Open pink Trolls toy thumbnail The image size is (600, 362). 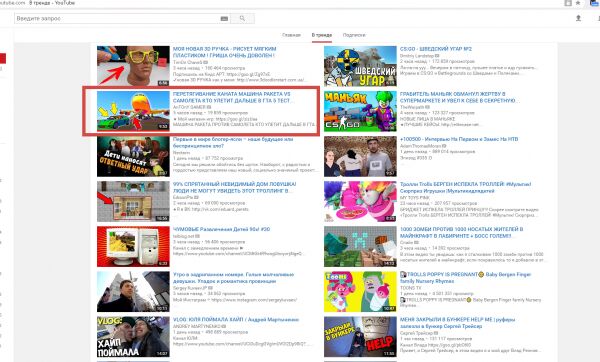pos(360,201)
